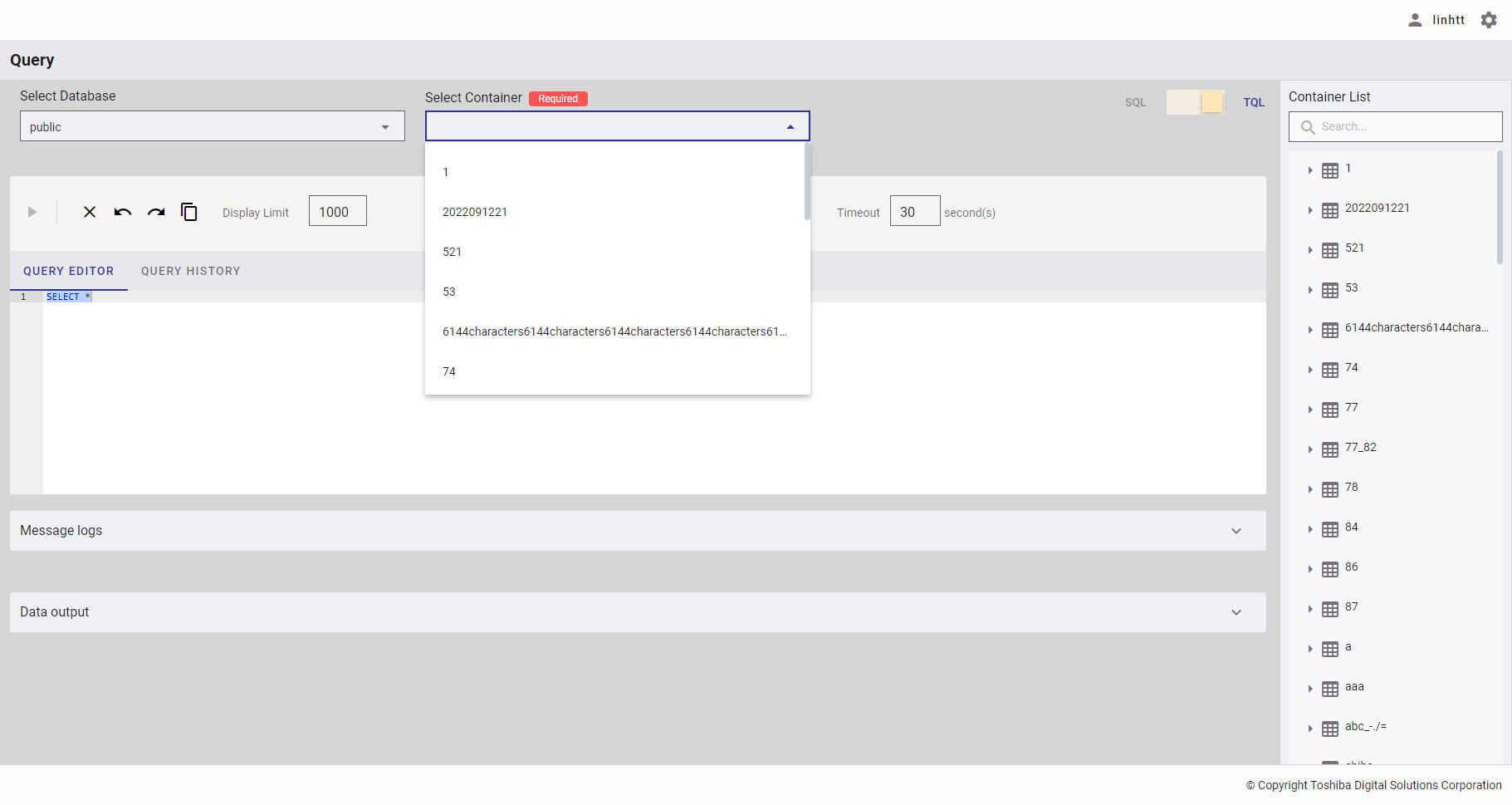This screenshot has height=805, width=1512.
Task: Select the Query Editor tab
Action: tap(68, 271)
